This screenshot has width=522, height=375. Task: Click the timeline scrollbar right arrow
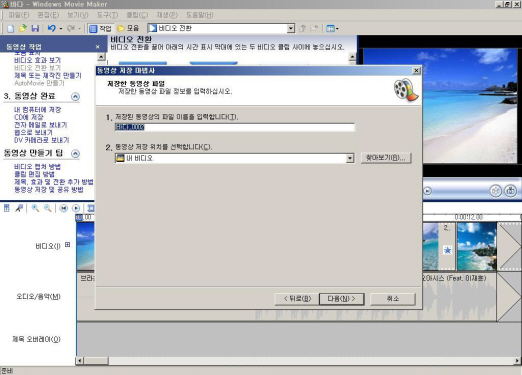click(x=517, y=361)
